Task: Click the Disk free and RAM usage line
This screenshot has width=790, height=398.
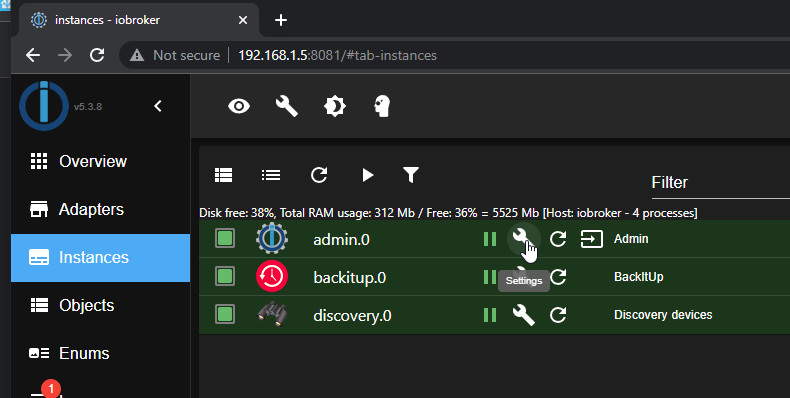Action: pos(448,213)
